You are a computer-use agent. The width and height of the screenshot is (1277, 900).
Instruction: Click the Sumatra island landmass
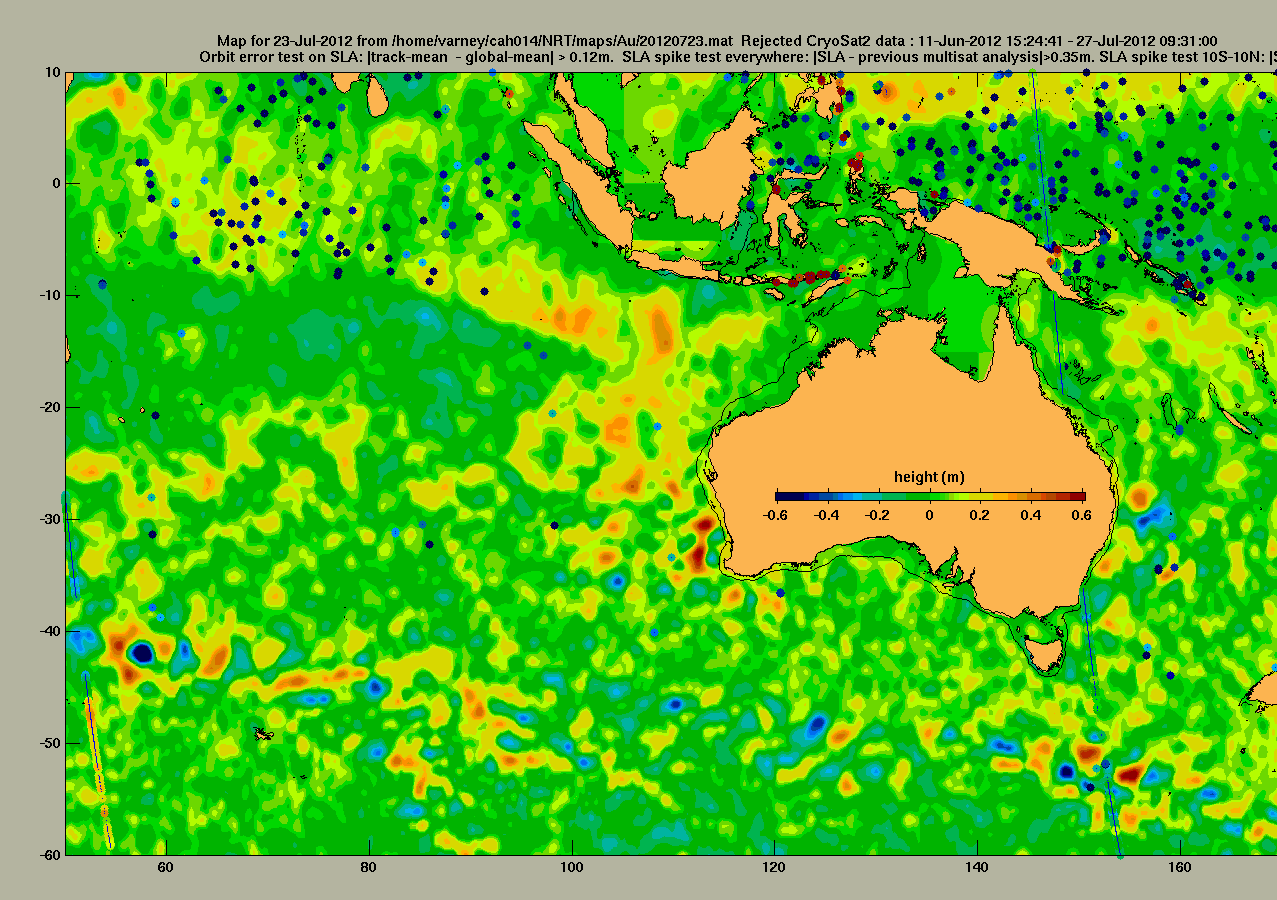585,190
